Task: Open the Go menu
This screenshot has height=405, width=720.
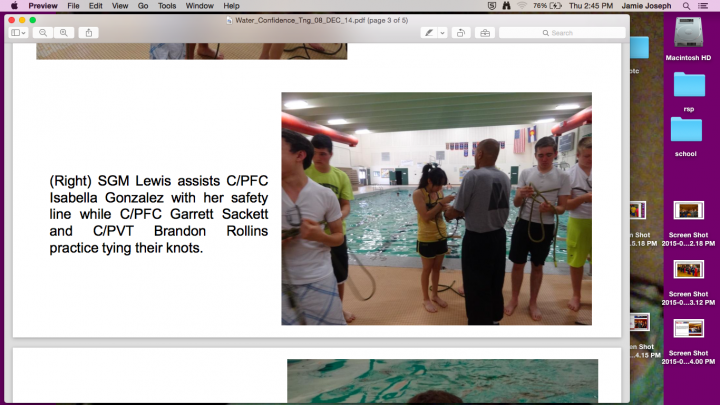Action: pyautogui.click(x=143, y=6)
